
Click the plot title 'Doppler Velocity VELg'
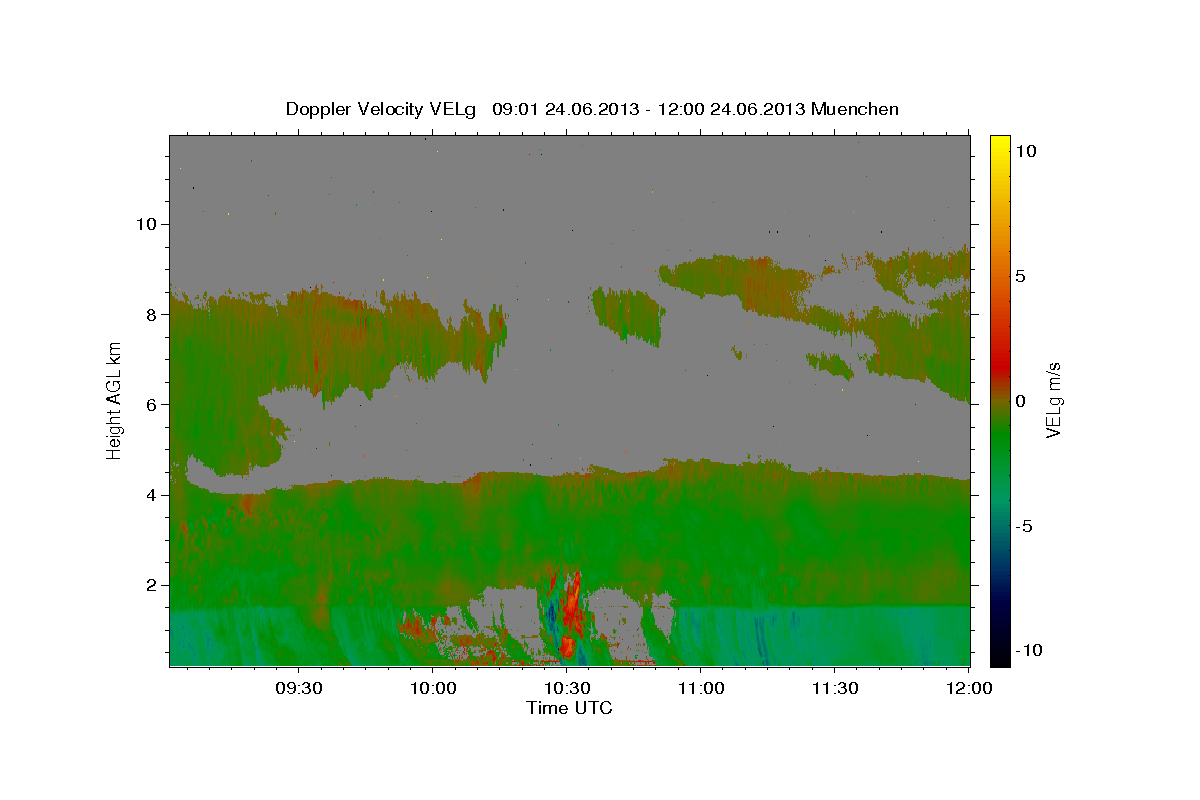pyautogui.click(x=382, y=109)
